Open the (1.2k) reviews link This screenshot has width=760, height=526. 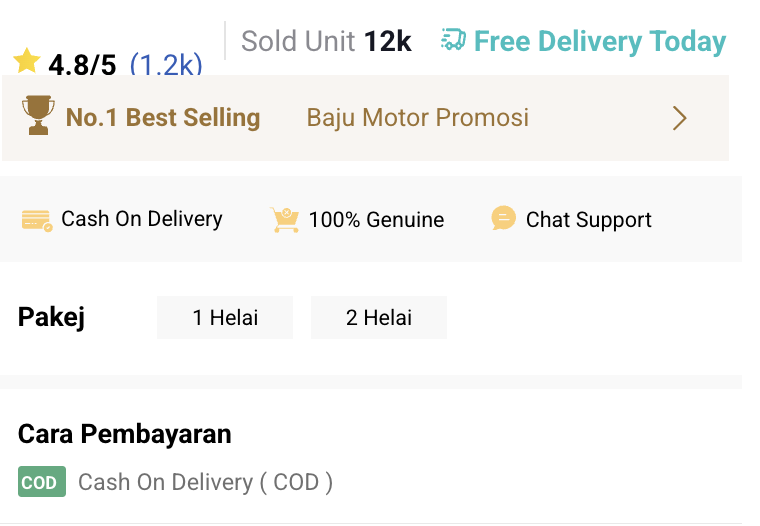tap(166, 66)
